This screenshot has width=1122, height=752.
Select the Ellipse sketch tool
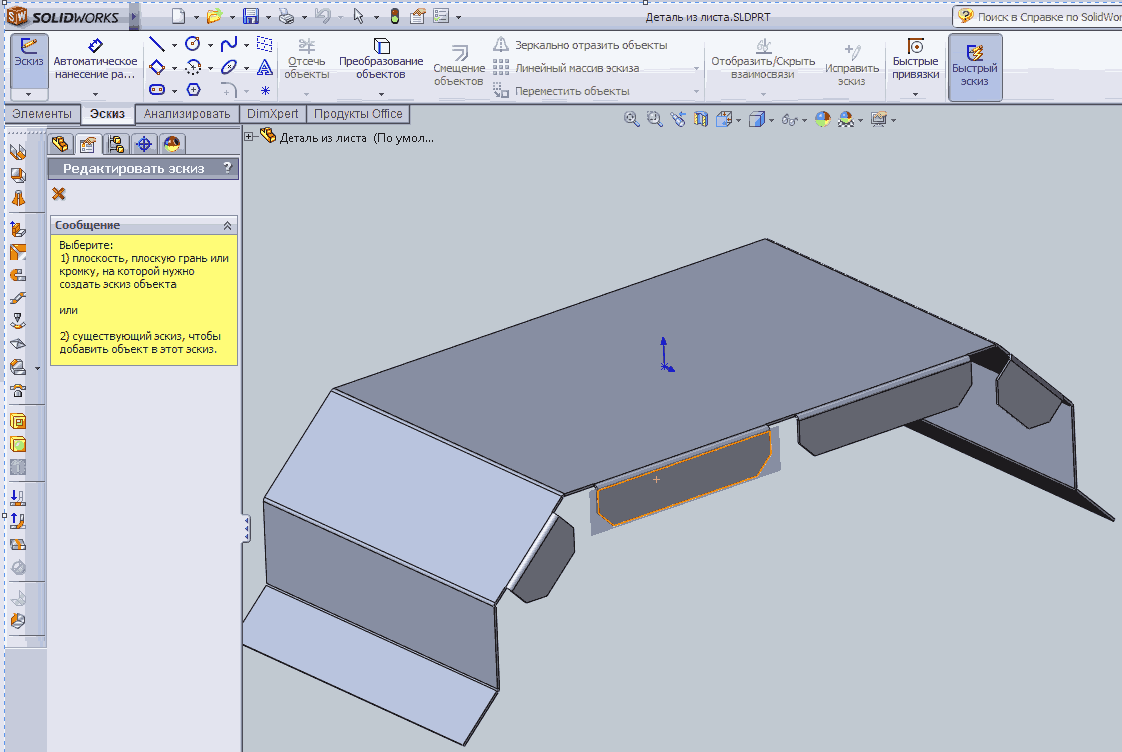pyautogui.click(x=229, y=67)
